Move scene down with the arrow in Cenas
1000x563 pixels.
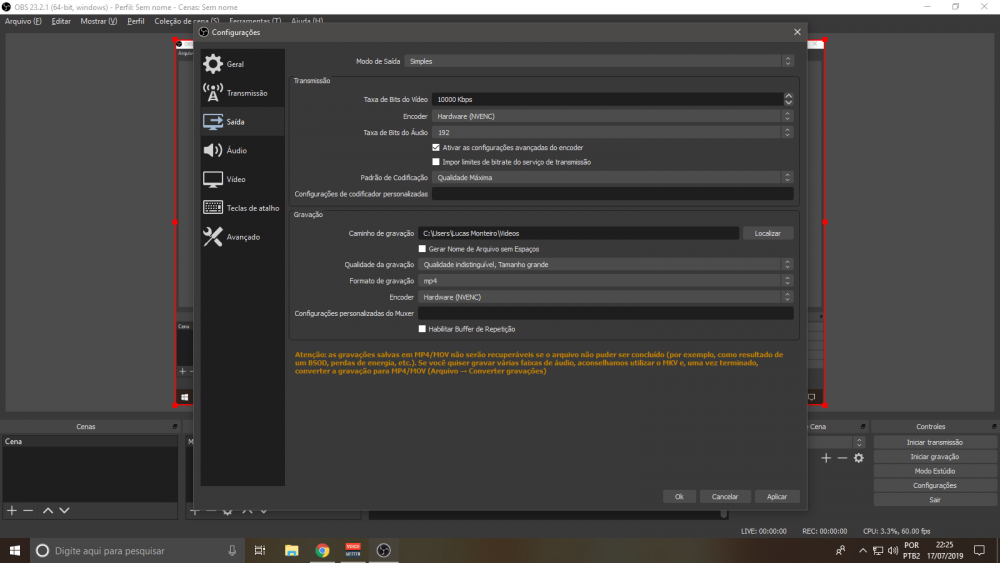[64, 510]
